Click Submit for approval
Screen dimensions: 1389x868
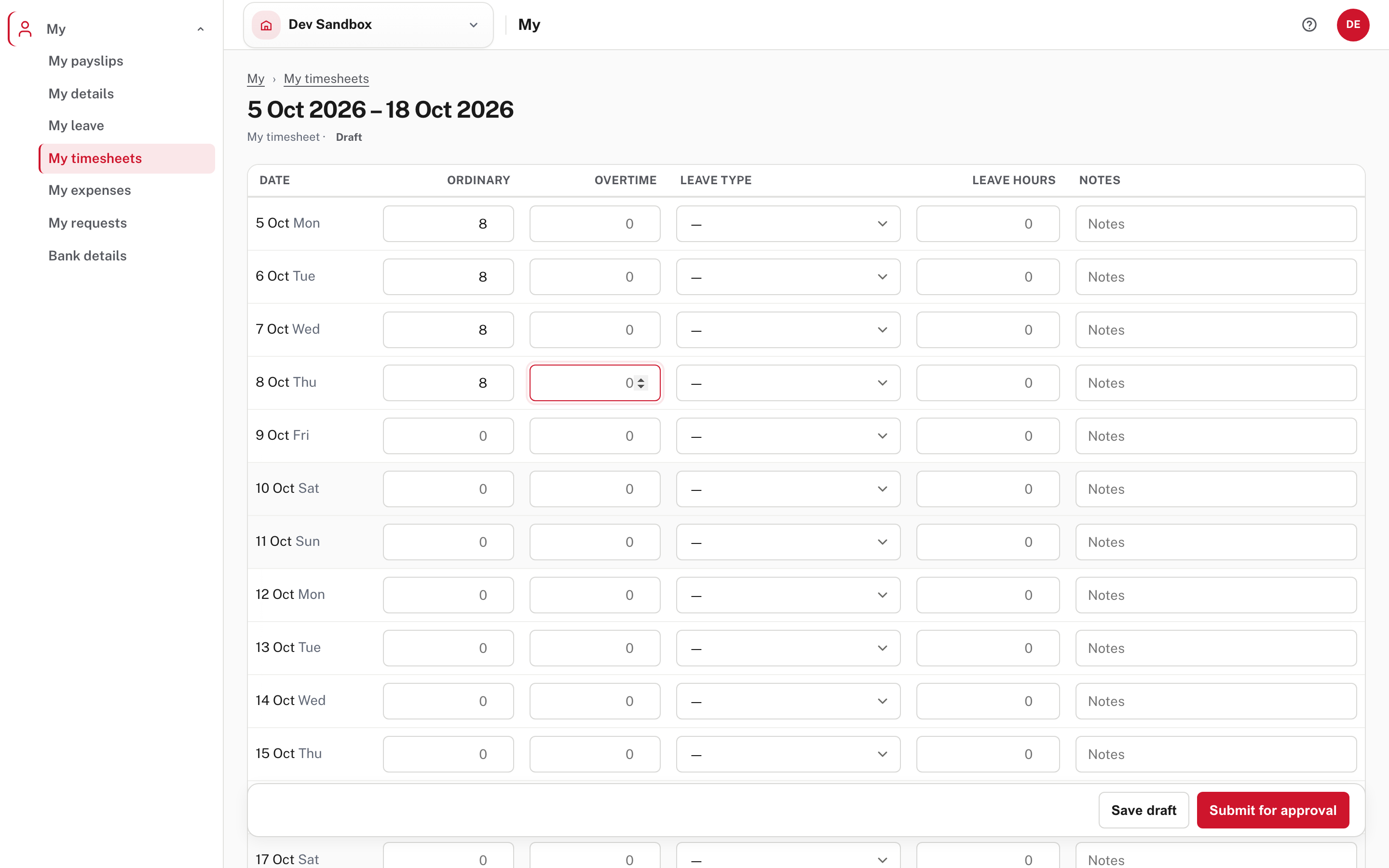click(x=1272, y=810)
